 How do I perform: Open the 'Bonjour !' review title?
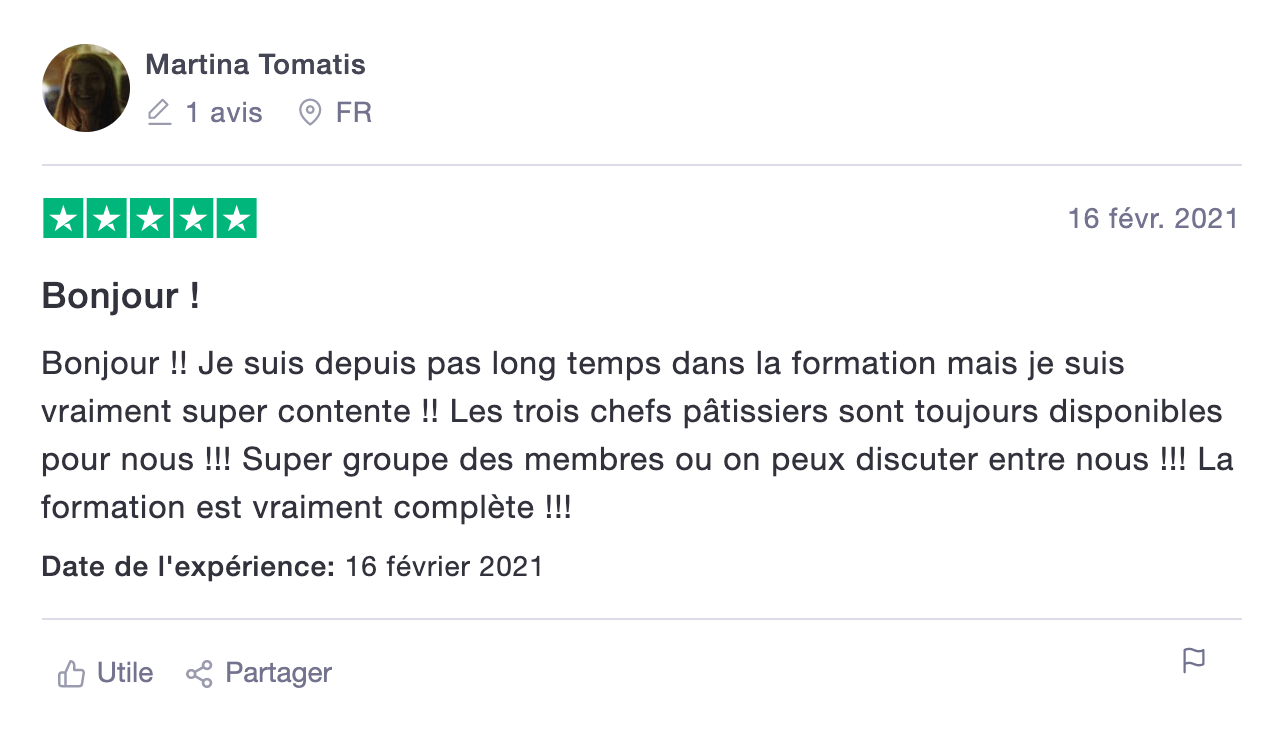[121, 296]
